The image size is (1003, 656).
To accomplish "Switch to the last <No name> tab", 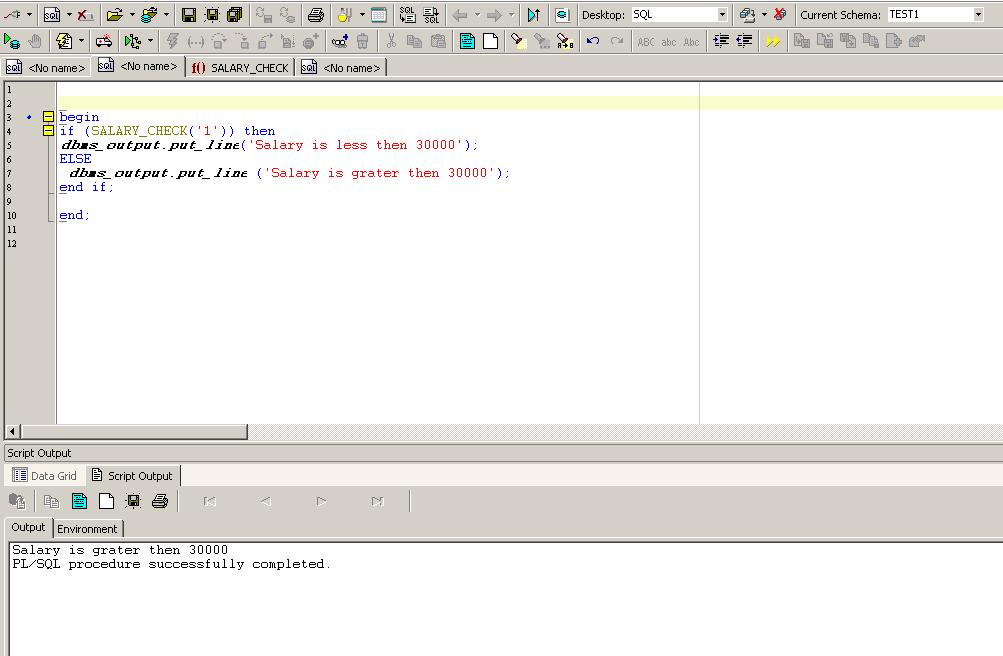I will coord(341,67).
